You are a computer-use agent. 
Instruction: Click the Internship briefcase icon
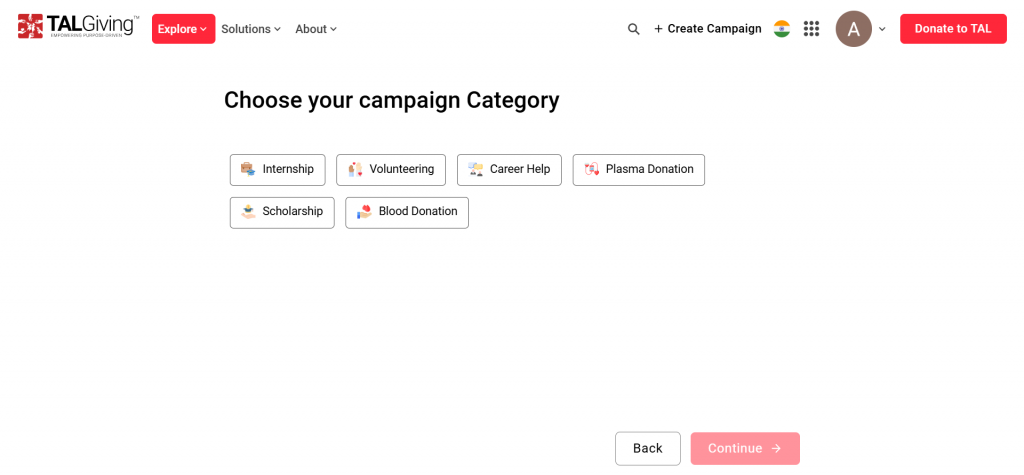(x=248, y=169)
